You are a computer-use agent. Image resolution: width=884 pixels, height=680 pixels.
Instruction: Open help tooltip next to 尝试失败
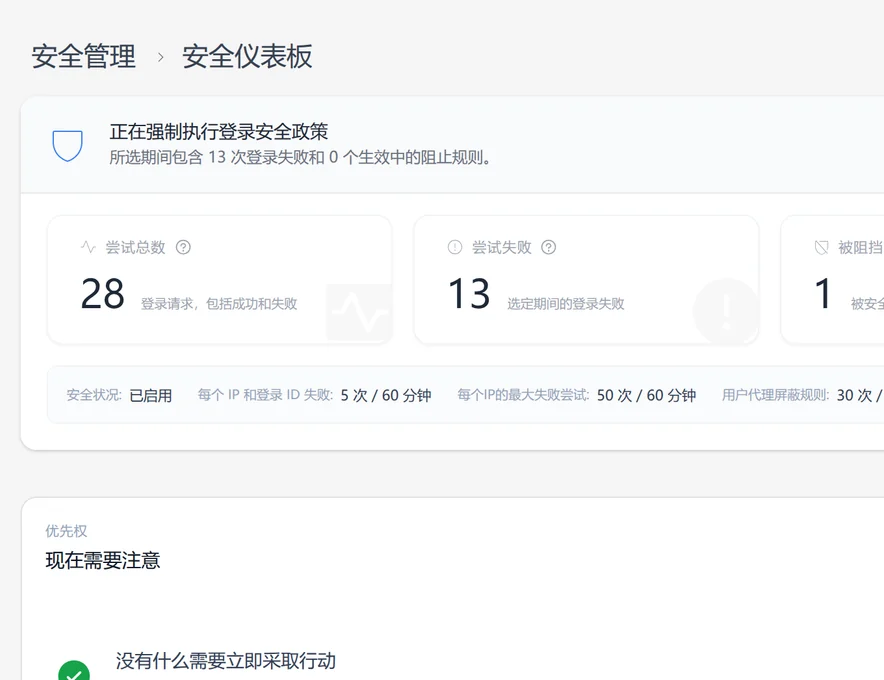point(549,247)
